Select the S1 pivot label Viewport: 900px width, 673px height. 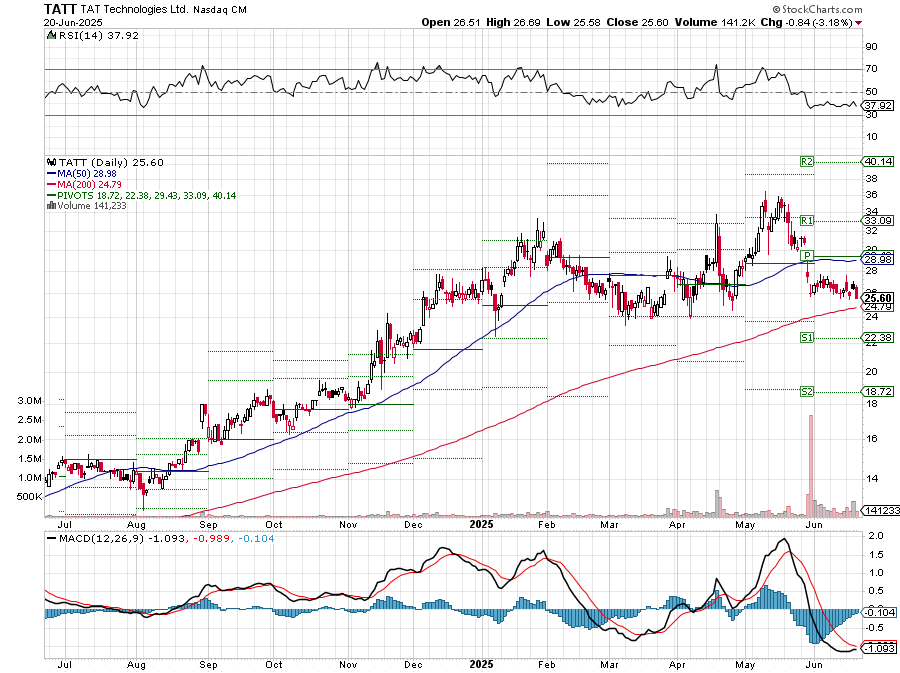point(806,337)
